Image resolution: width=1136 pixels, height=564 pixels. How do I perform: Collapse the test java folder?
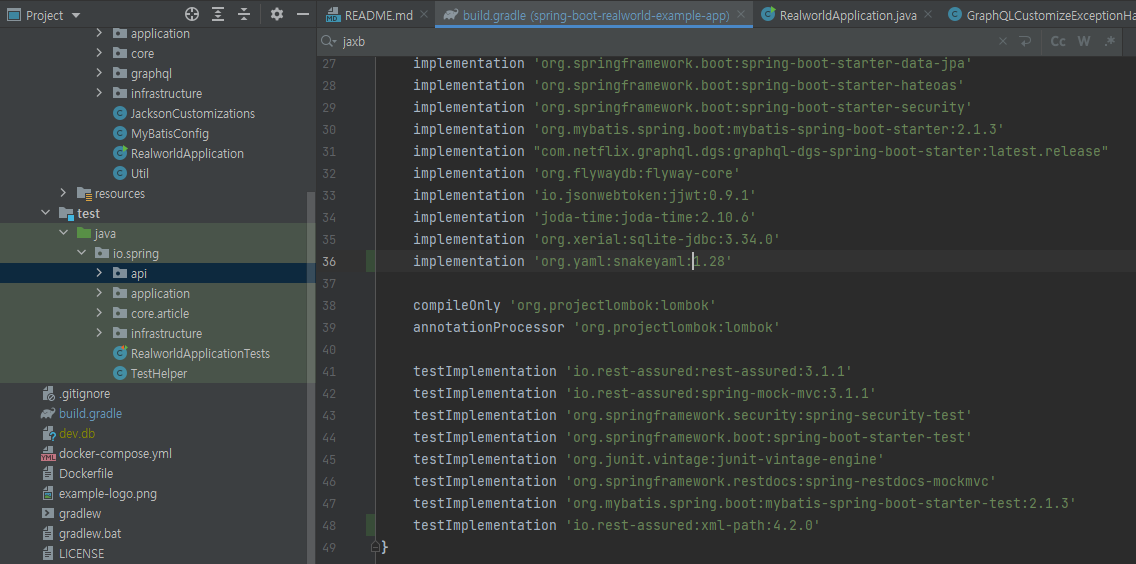click(x=63, y=233)
